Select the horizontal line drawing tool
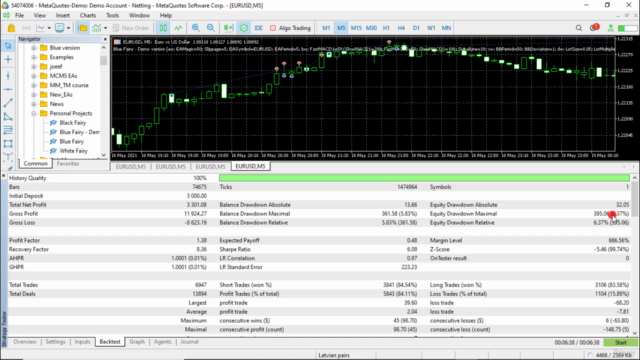Viewport: 640px width, 360px height. coord(8,89)
